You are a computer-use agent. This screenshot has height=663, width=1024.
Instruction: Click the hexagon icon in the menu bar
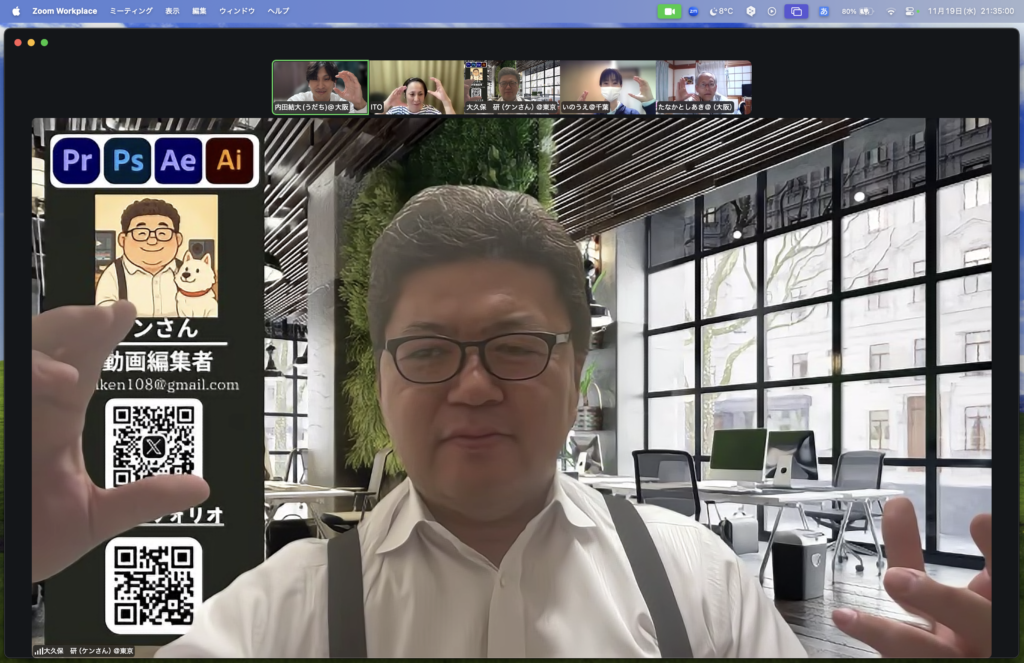coord(751,11)
